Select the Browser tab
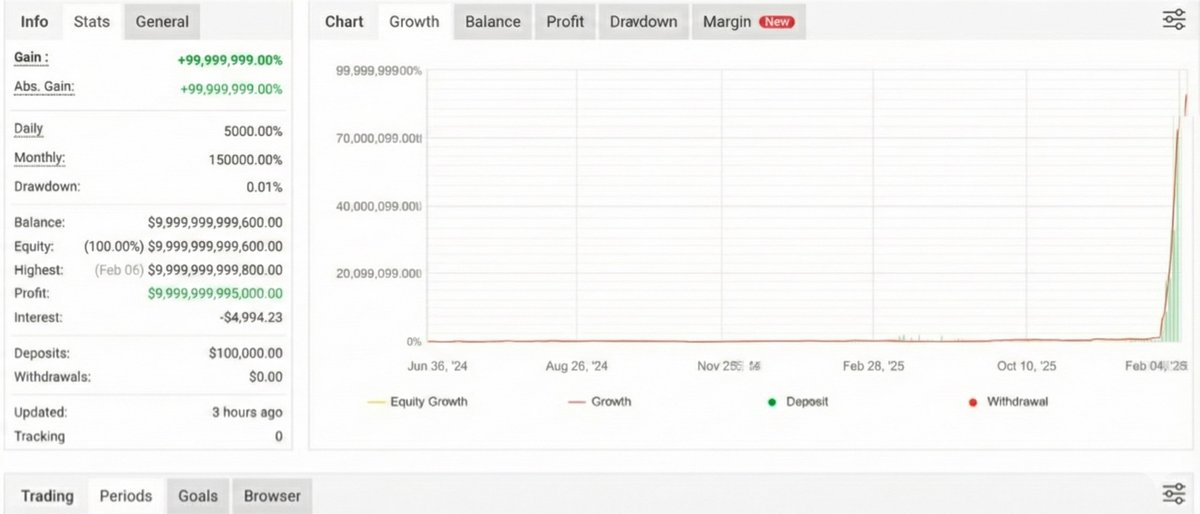Screen dimensions: 1200x514 click(x=272, y=496)
